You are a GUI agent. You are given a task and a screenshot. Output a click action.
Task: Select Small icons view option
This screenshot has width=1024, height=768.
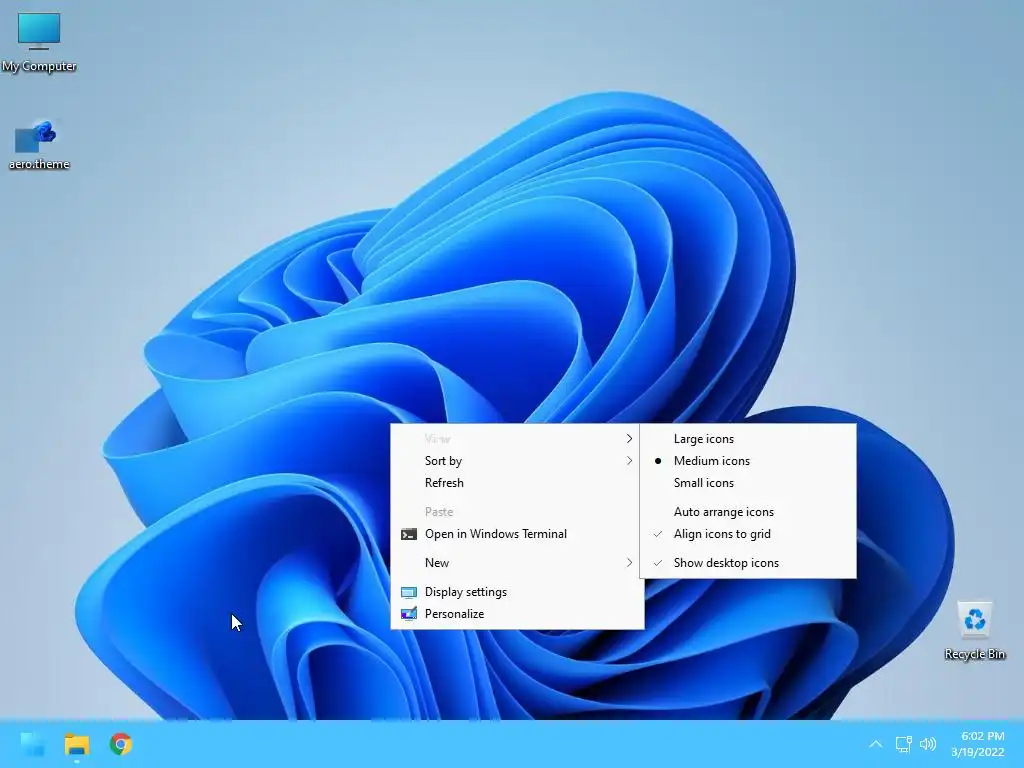[748, 483]
